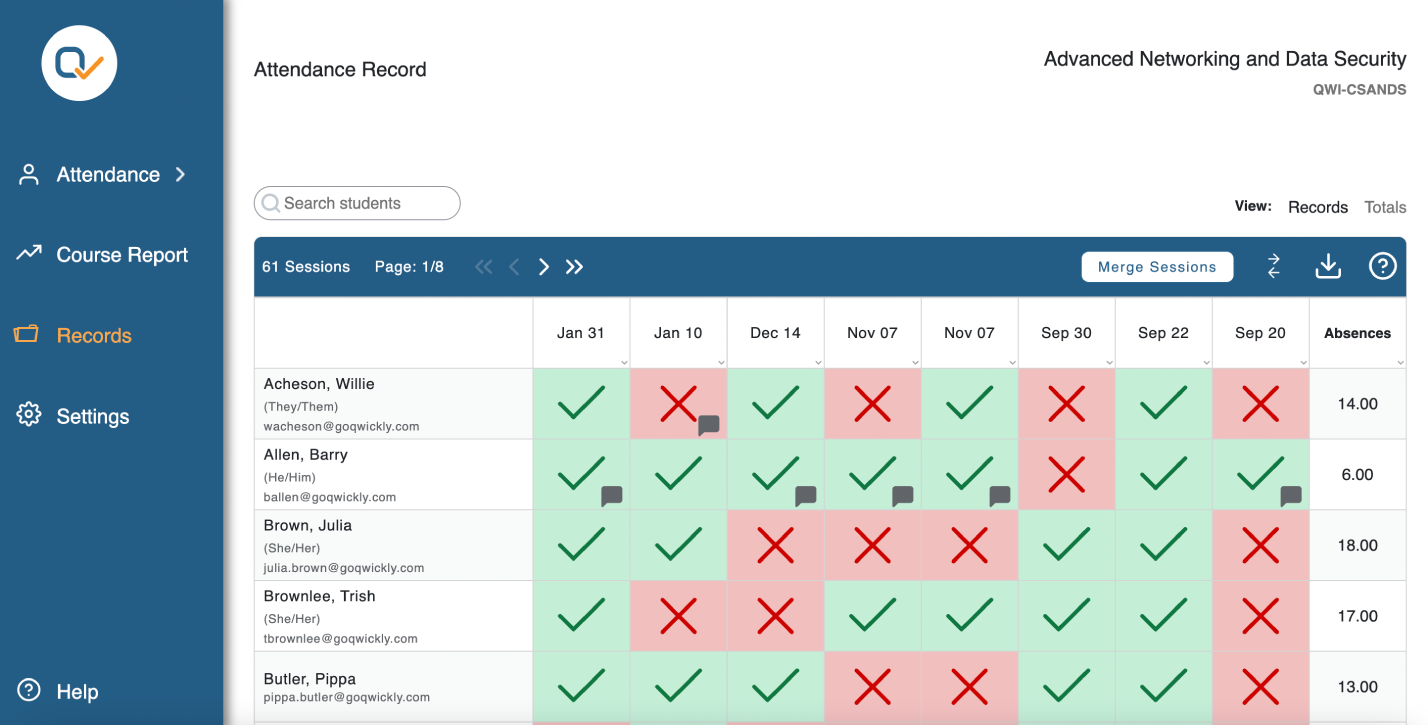Open the Dec 14 column dropdown arrow

tap(818, 362)
